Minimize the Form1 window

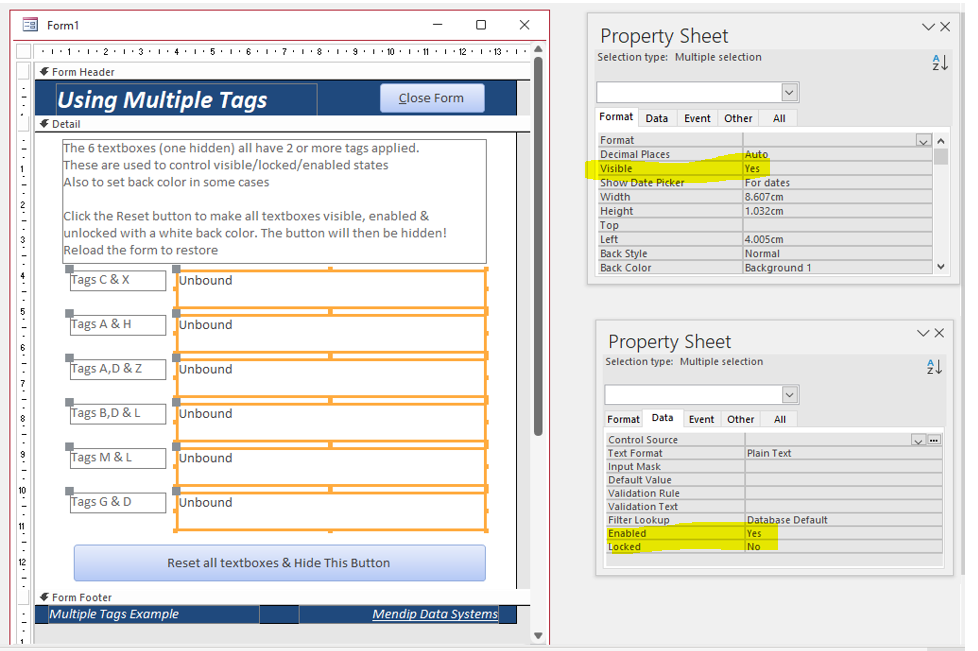click(438, 25)
